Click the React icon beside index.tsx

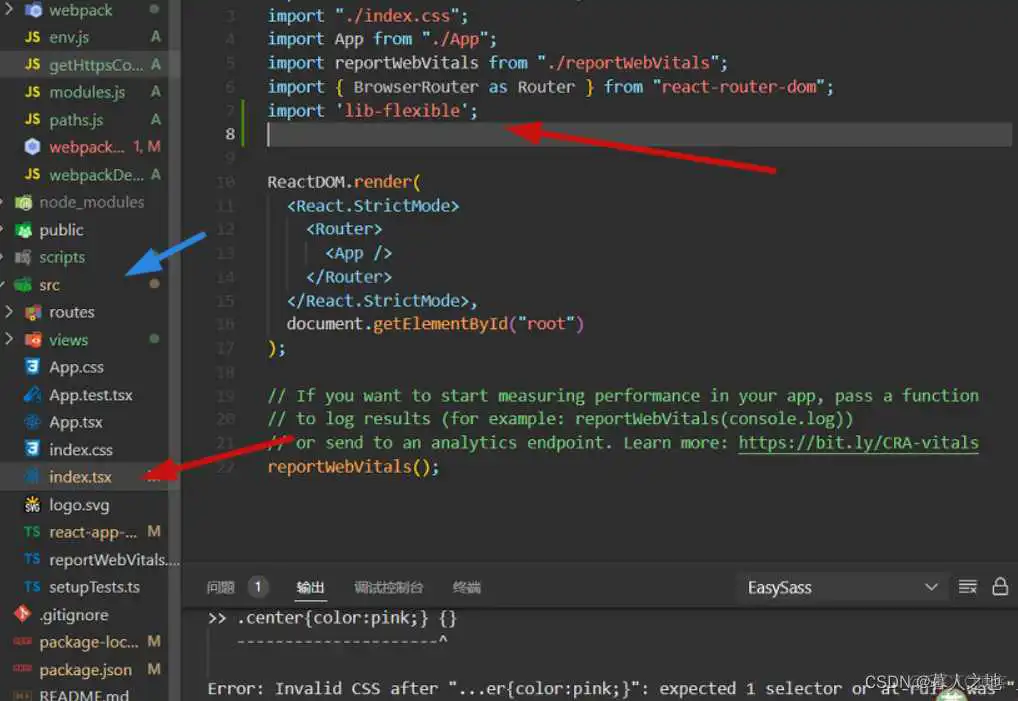pos(31,476)
